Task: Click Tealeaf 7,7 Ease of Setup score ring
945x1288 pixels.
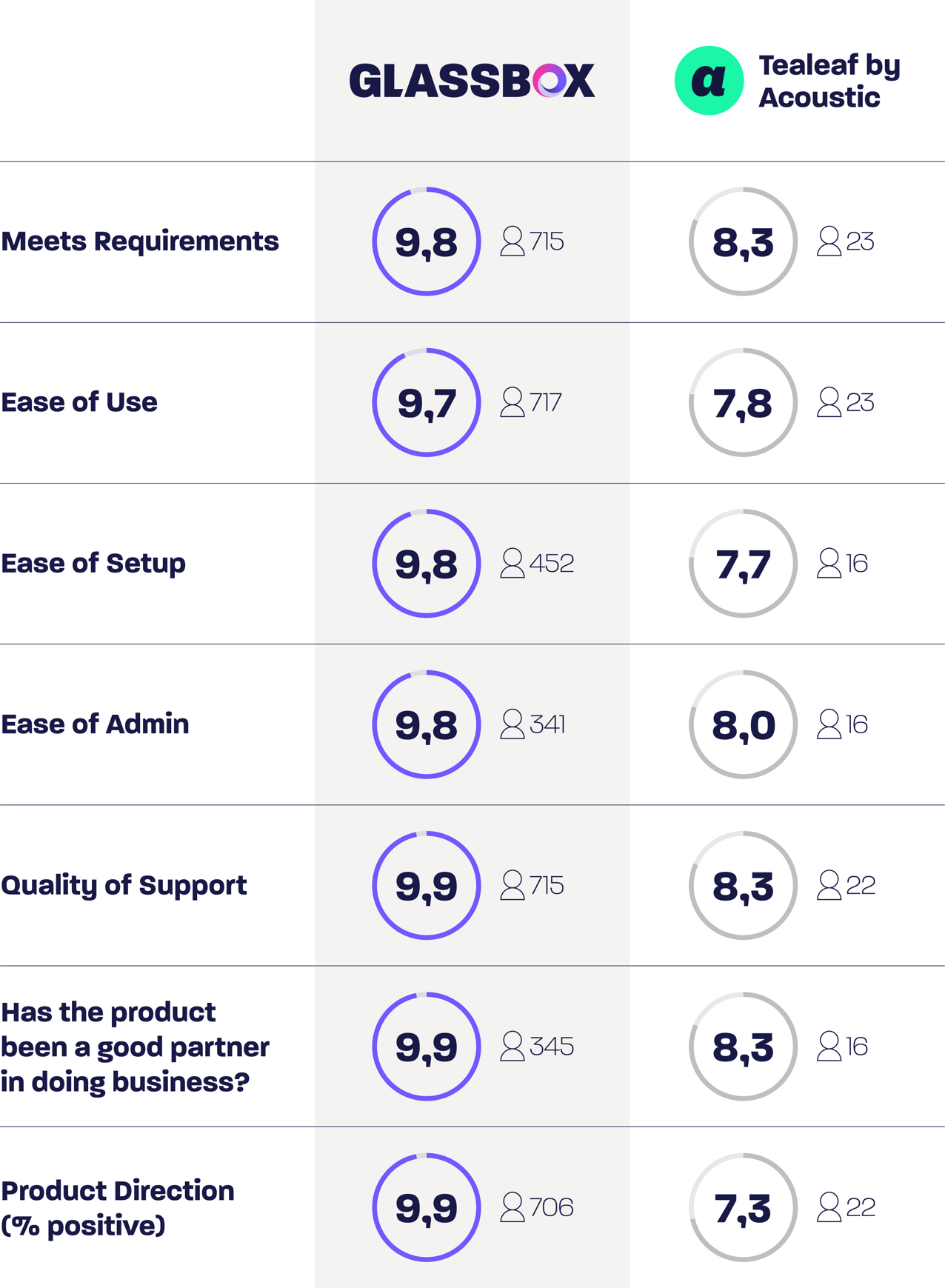Action: pyautogui.click(x=743, y=563)
